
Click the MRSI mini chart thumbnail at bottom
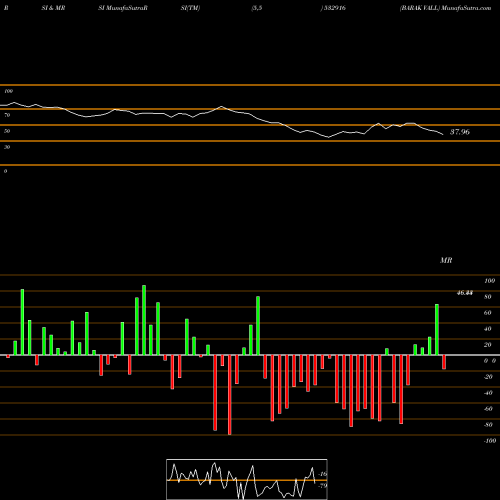[x=247, y=479]
